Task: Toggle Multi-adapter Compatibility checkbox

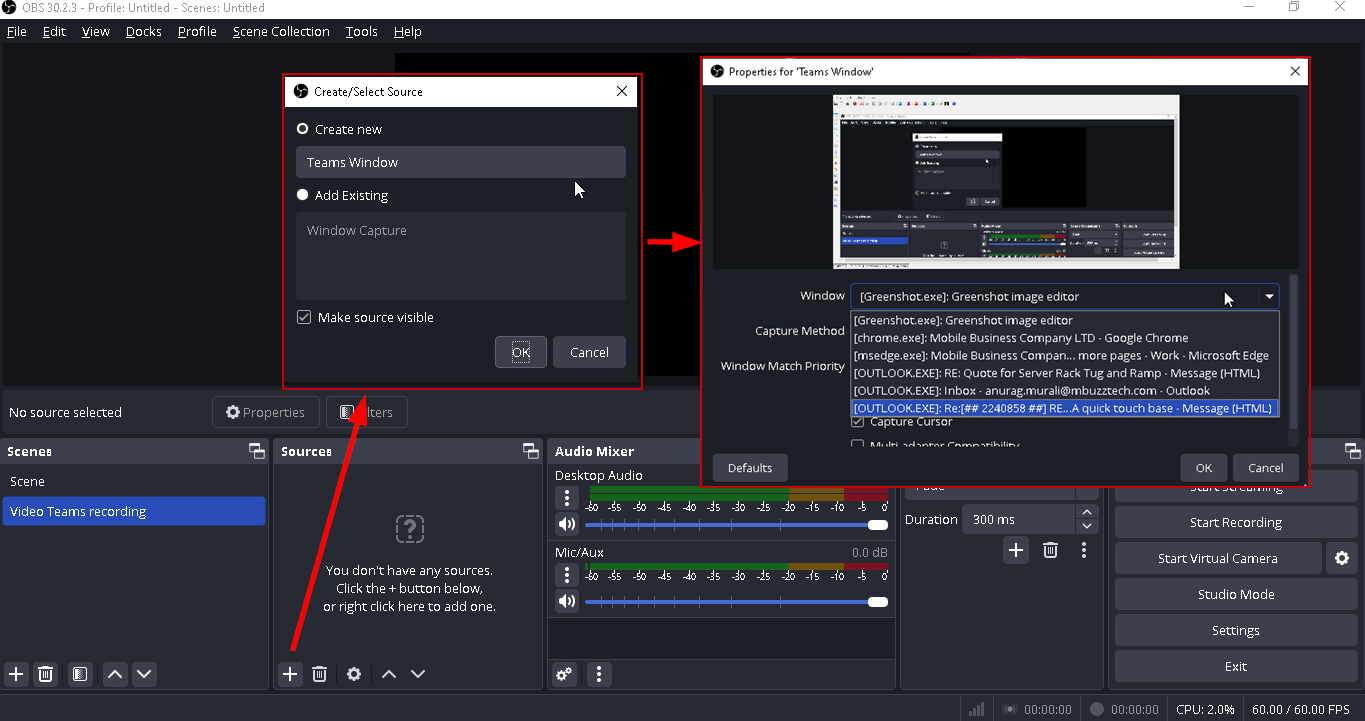Action: pyautogui.click(x=857, y=446)
